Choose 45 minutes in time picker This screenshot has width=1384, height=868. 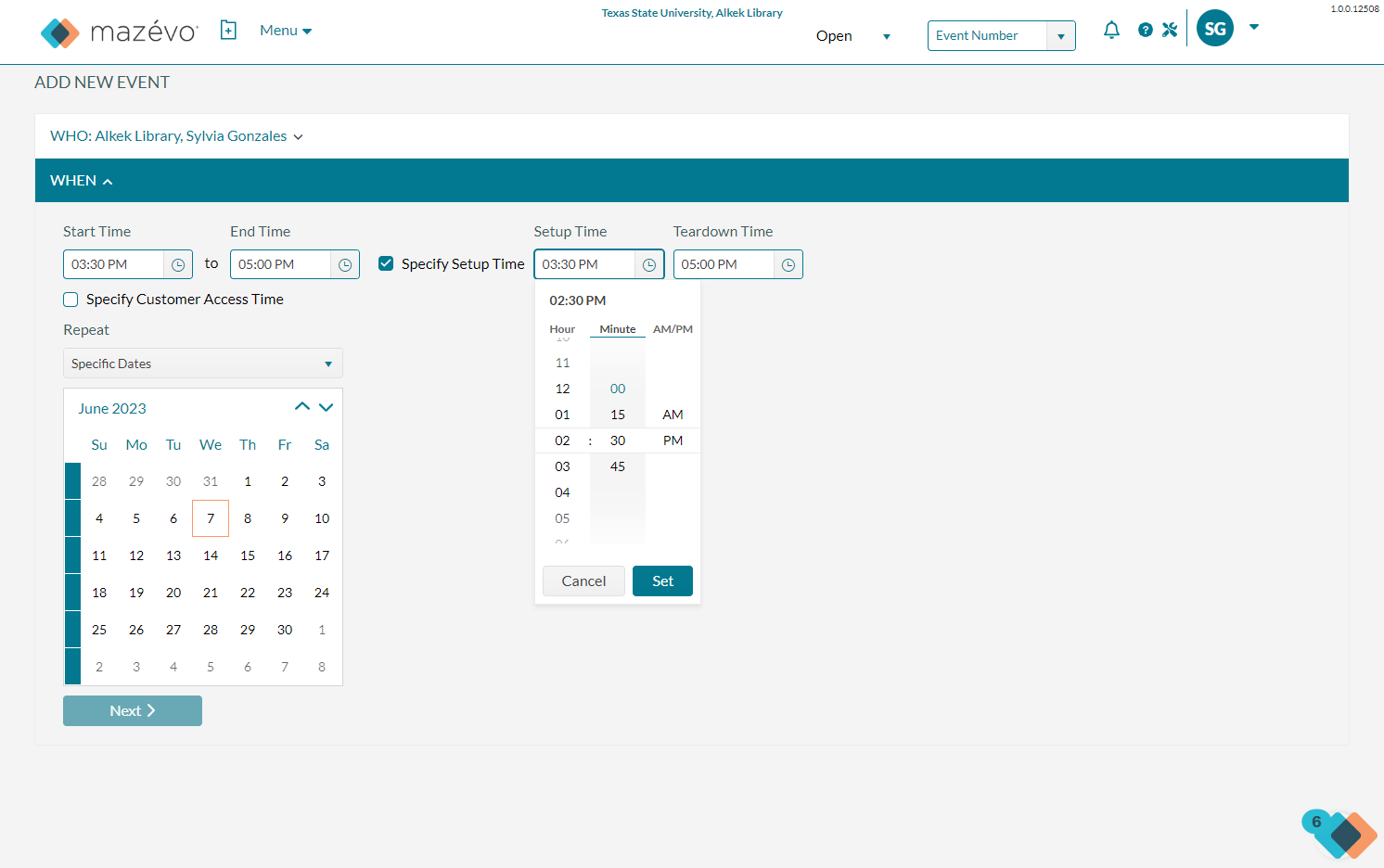tap(618, 466)
